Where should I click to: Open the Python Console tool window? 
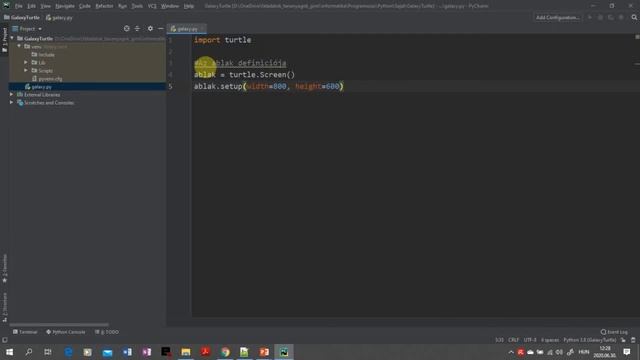click(66, 332)
